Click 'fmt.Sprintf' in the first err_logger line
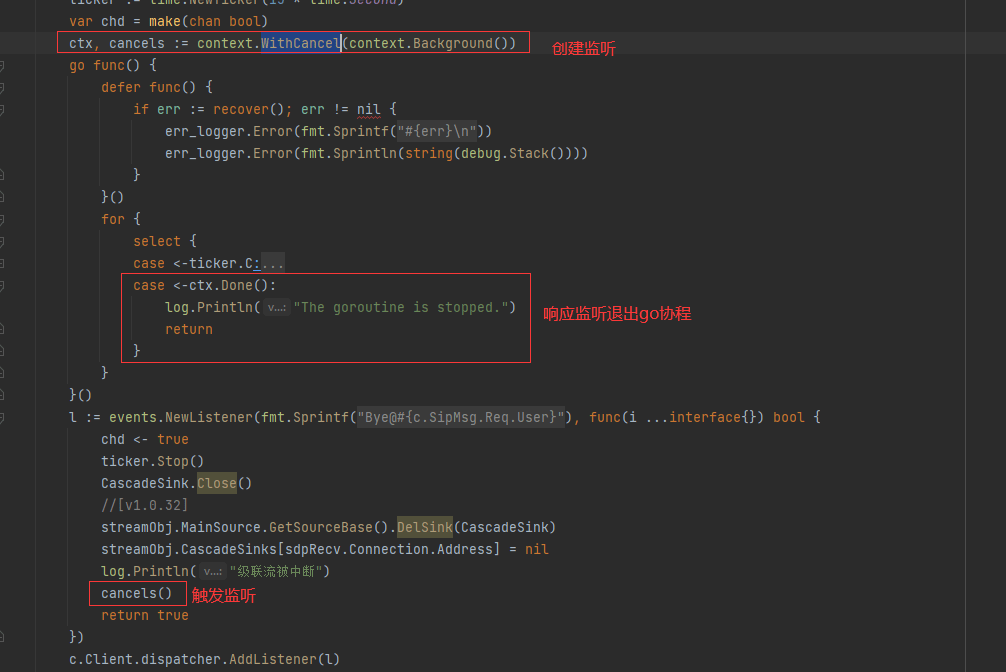The image size is (1006, 672). coord(345,132)
